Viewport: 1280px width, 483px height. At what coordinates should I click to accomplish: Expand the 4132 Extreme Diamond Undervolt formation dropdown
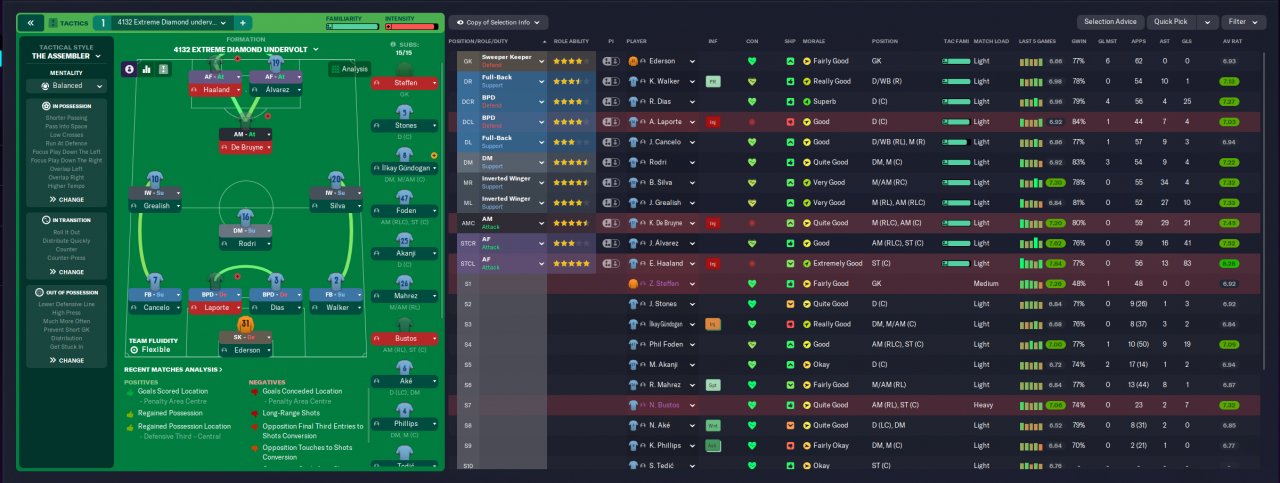[x=245, y=49]
